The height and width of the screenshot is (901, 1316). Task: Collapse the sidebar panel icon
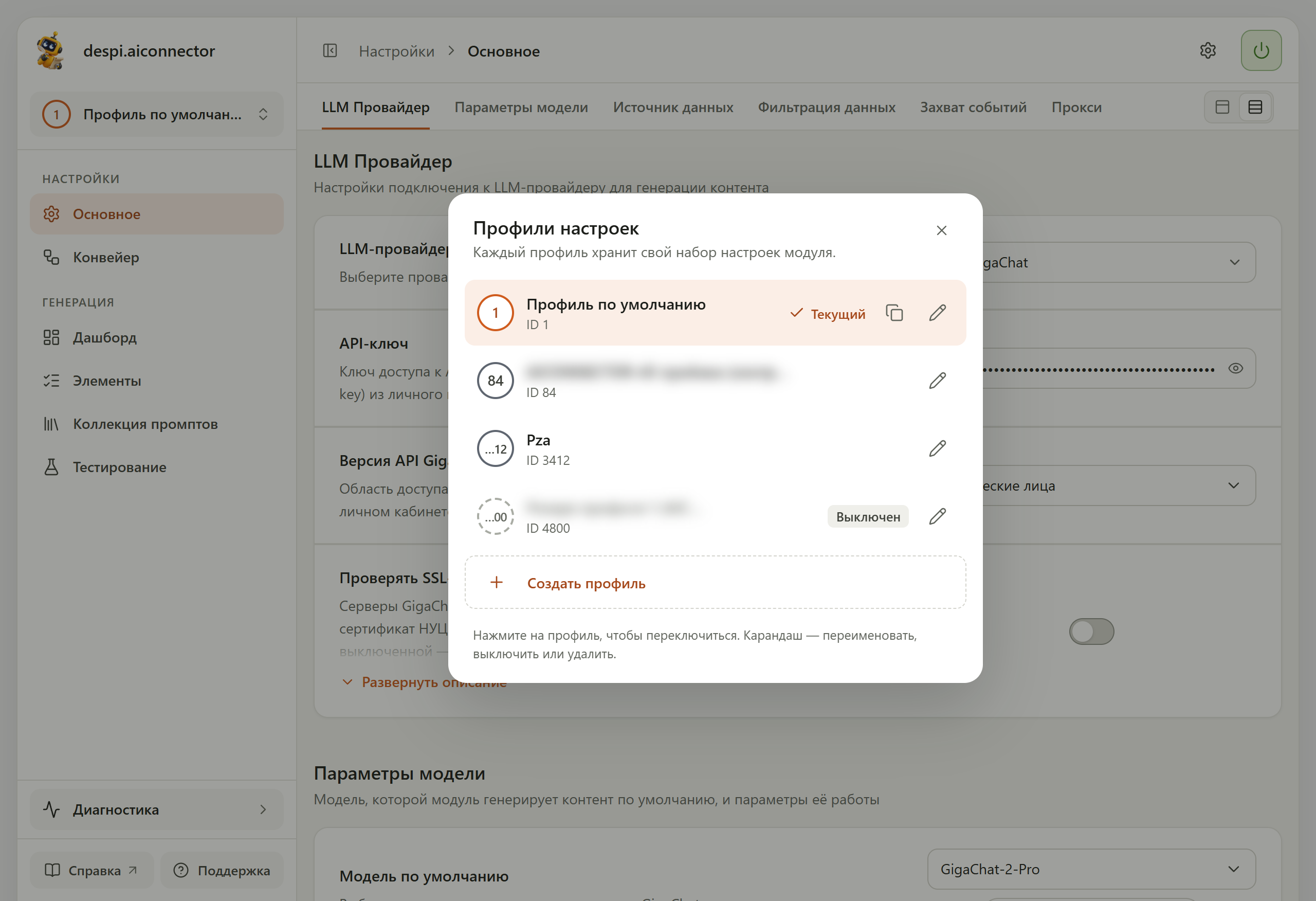[330, 51]
